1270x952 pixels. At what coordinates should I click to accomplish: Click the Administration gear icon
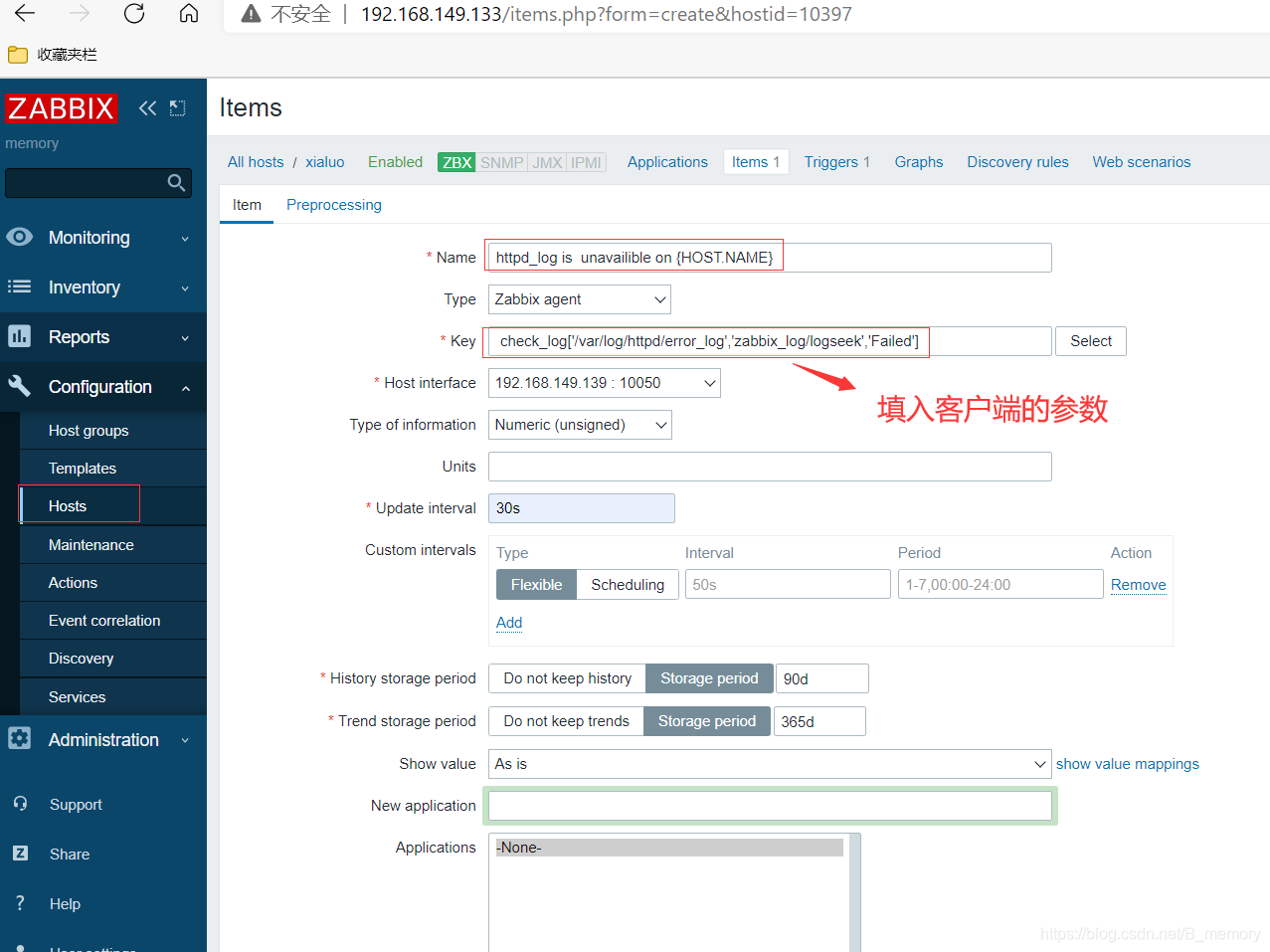[19, 738]
